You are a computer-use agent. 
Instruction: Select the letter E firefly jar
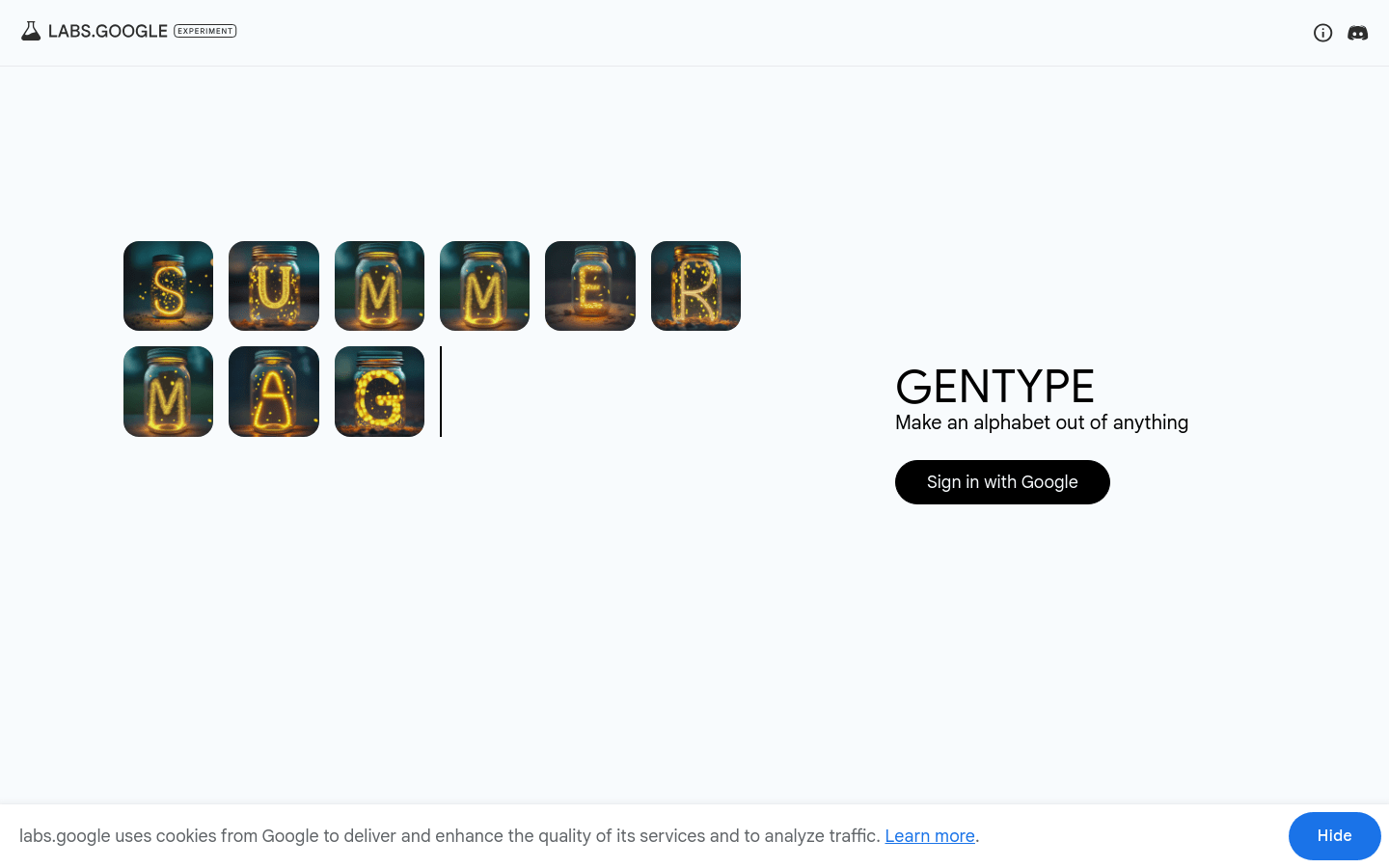pyautogui.click(x=589, y=285)
